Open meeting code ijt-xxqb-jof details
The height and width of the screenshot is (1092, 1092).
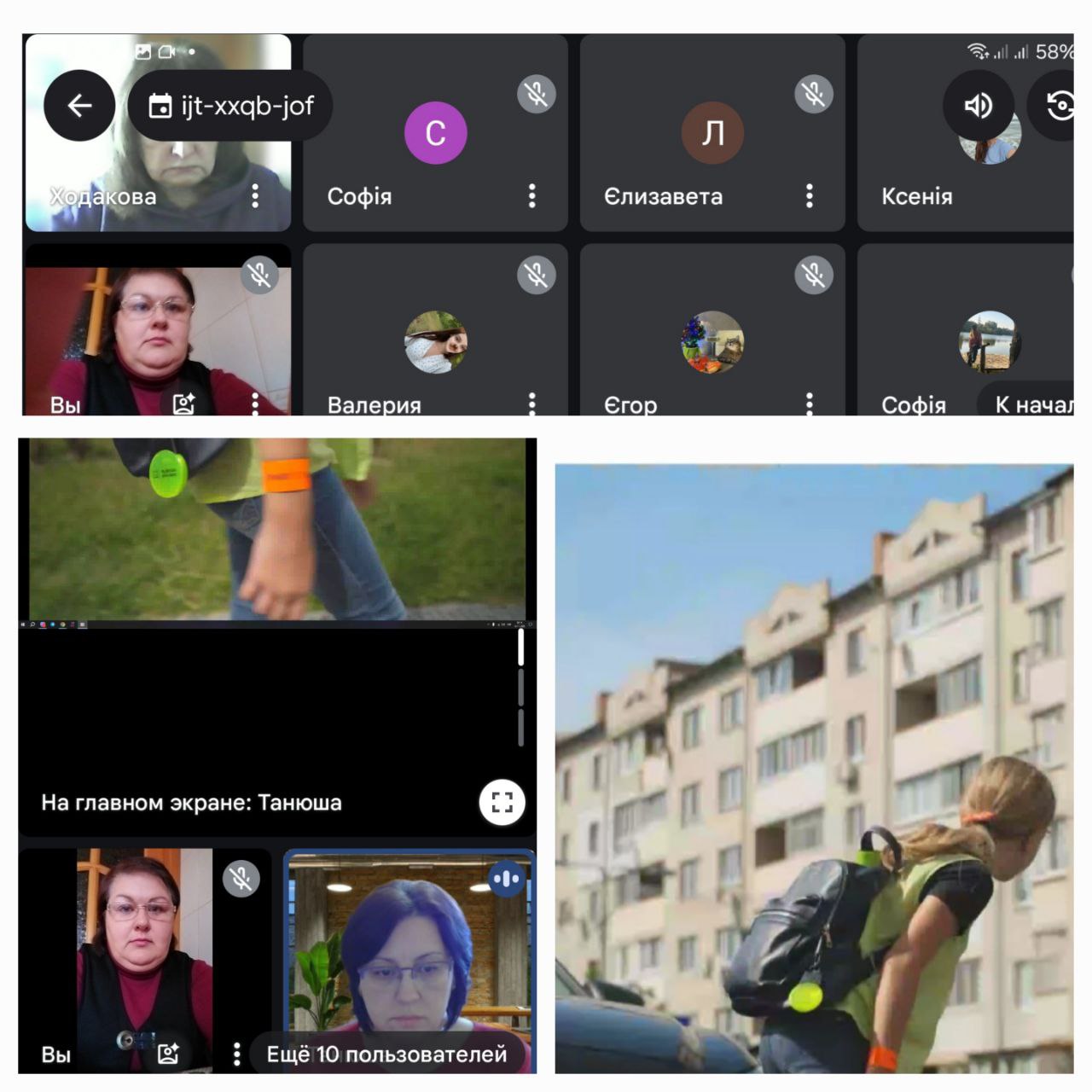coord(230,106)
